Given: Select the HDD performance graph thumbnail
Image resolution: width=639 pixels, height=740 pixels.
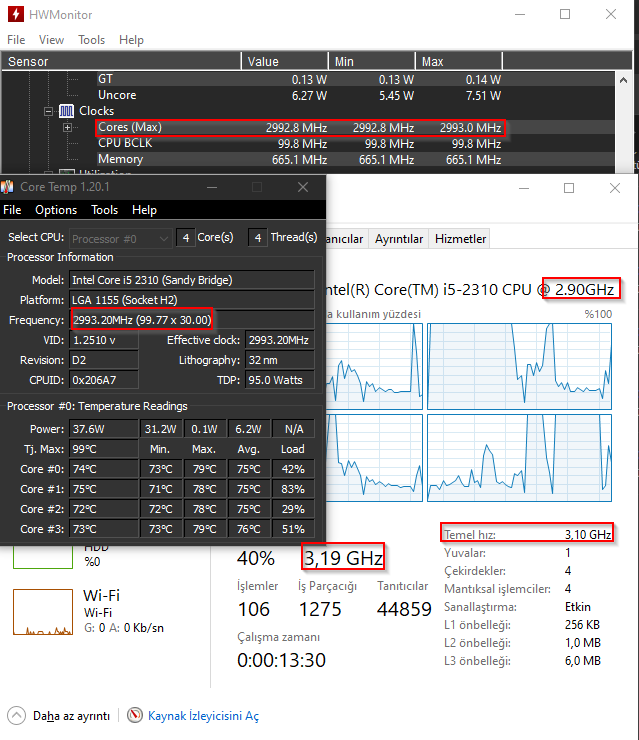Looking at the screenshot, I should [x=43, y=557].
